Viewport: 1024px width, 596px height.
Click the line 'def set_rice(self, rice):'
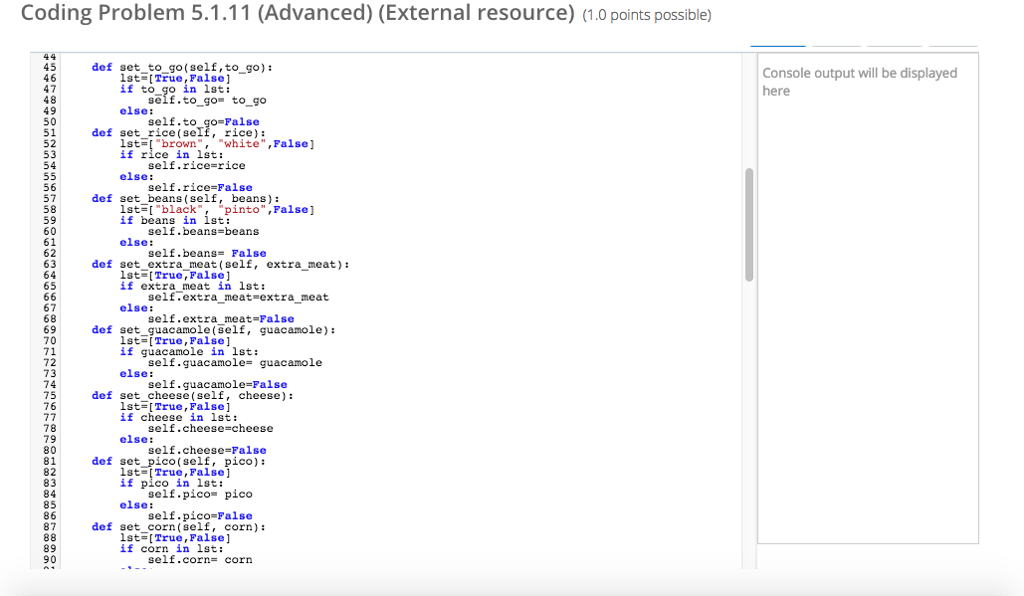point(179,133)
